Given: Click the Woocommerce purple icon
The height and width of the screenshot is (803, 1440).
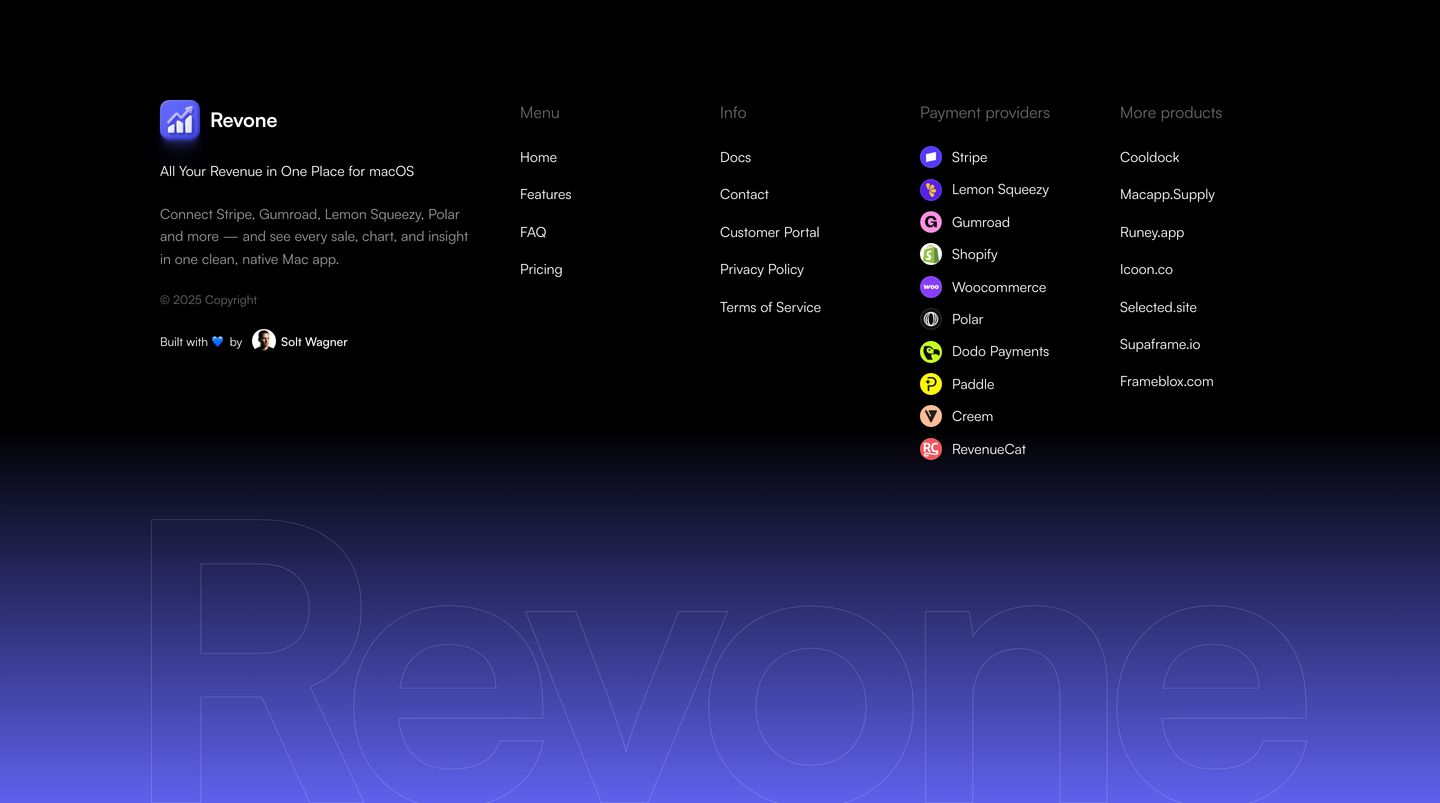Looking at the screenshot, I should coord(931,287).
